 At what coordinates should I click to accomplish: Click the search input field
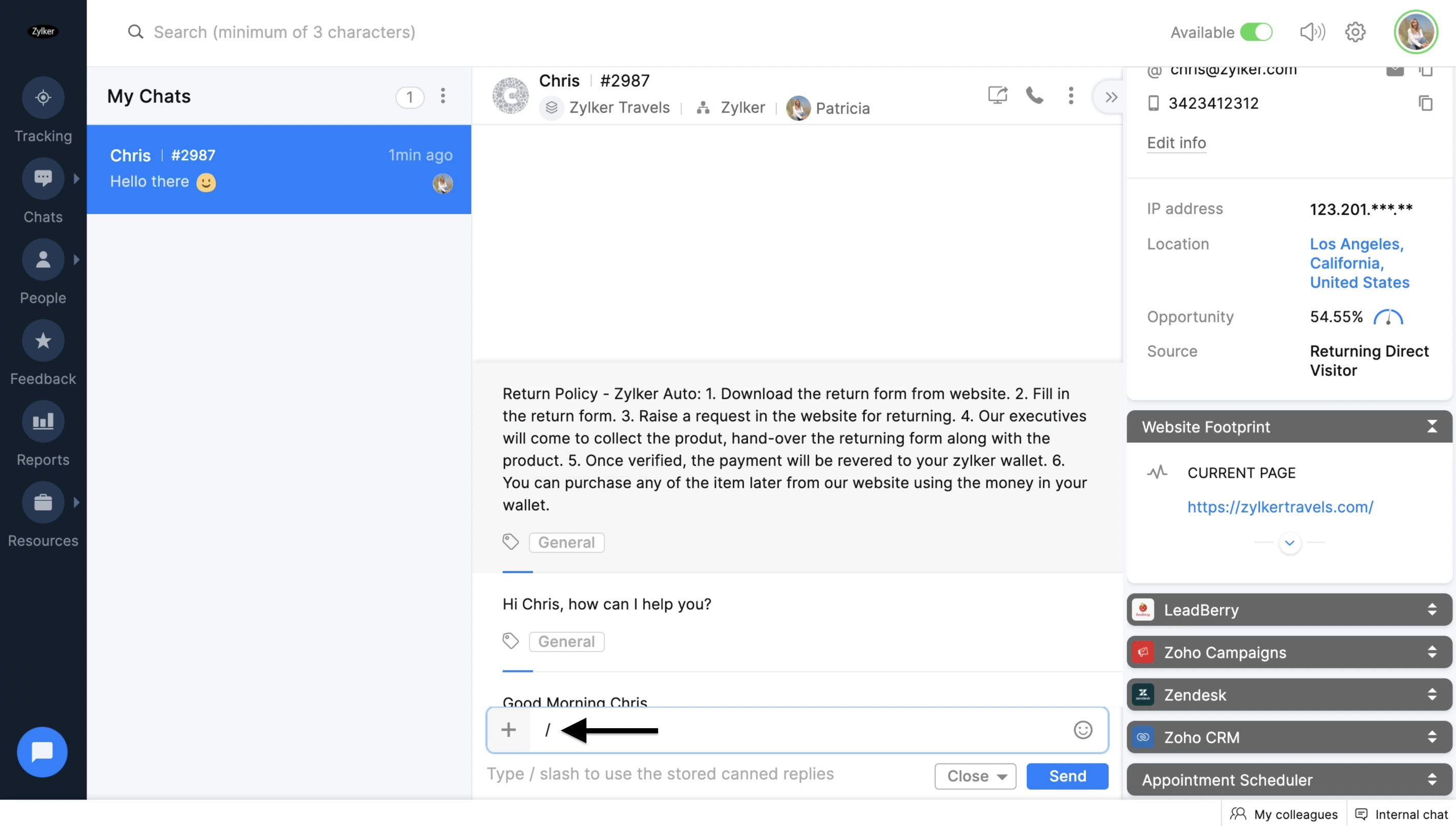point(284,32)
